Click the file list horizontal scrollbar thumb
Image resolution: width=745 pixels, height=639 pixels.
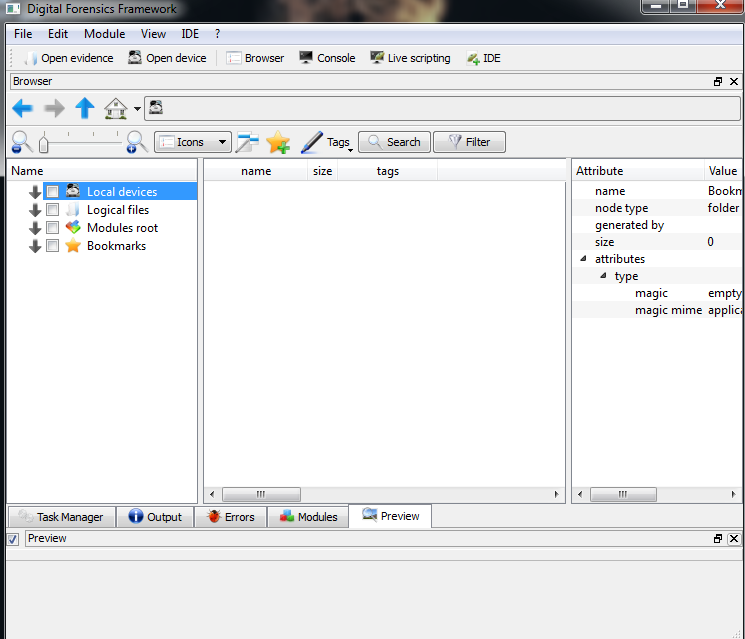pyautogui.click(x=261, y=495)
